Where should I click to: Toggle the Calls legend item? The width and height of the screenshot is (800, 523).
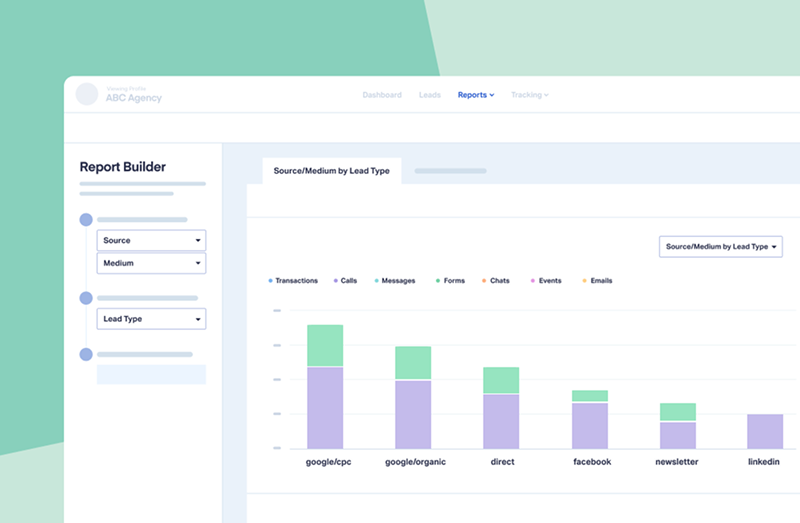(x=345, y=281)
